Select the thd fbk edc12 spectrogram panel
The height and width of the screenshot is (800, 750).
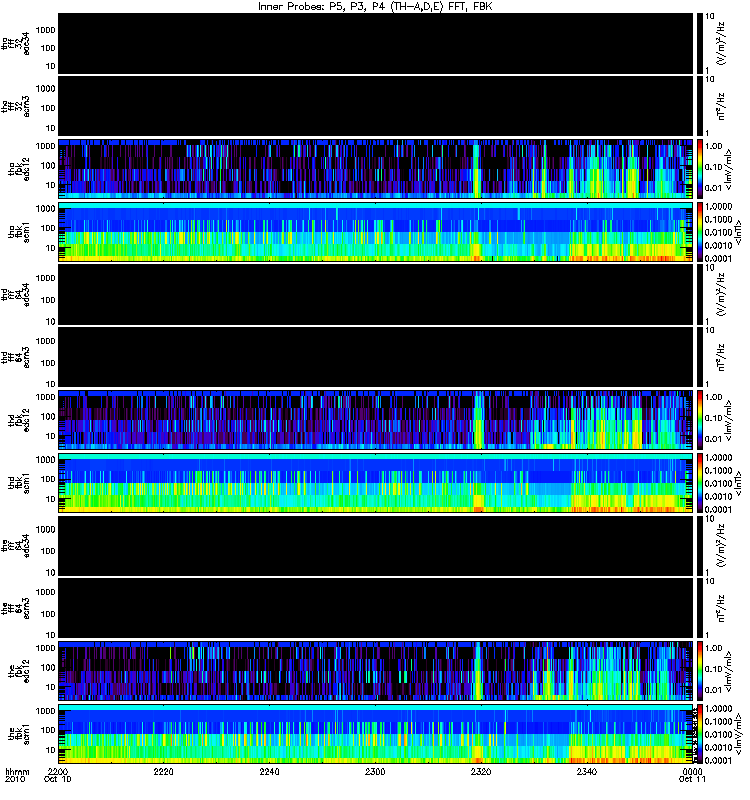tap(376, 420)
